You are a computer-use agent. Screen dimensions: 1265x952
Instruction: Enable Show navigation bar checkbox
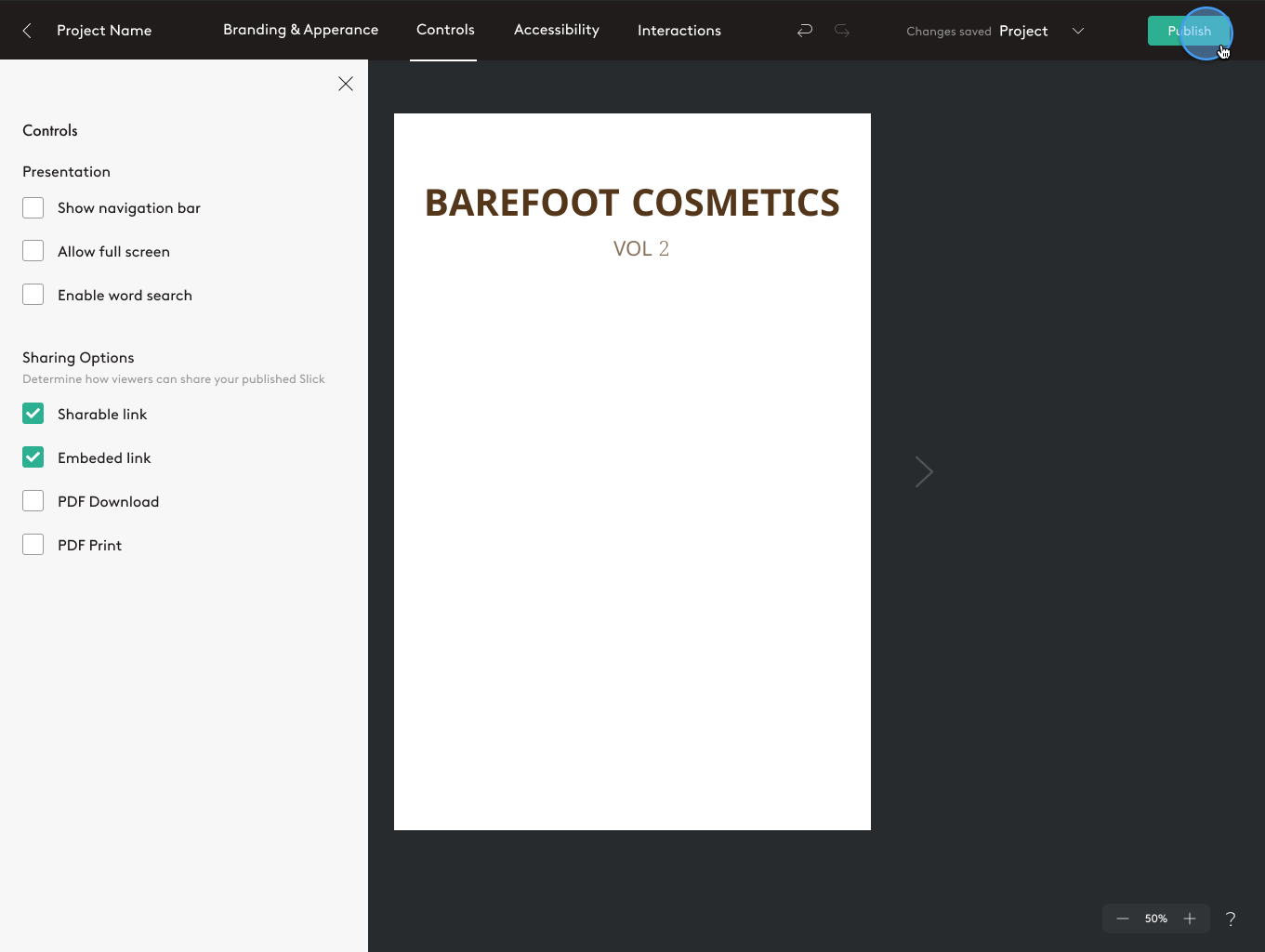coord(33,207)
